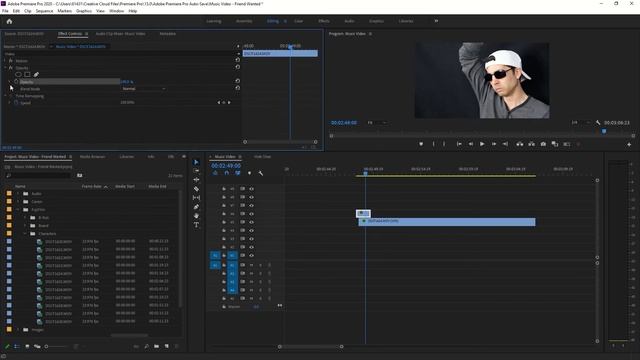This screenshot has height=360, width=640.
Task: Click the Home icon
Action: pos(9,21)
